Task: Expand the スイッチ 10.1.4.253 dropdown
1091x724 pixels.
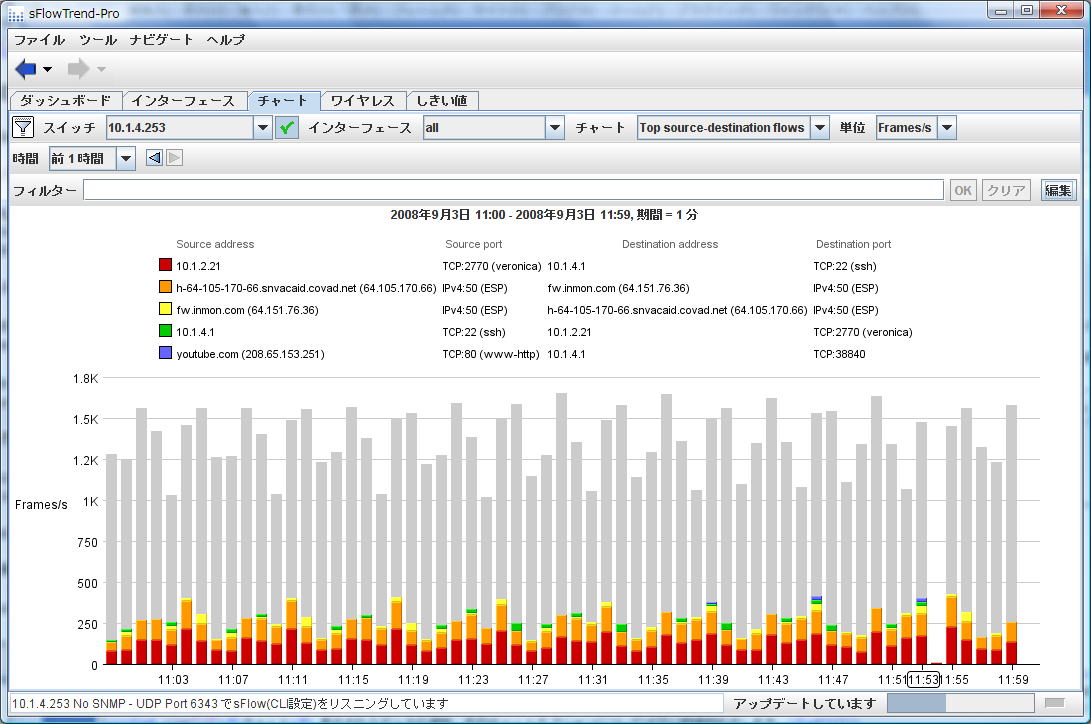Action: pyautogui.click(x=263, y=128)
